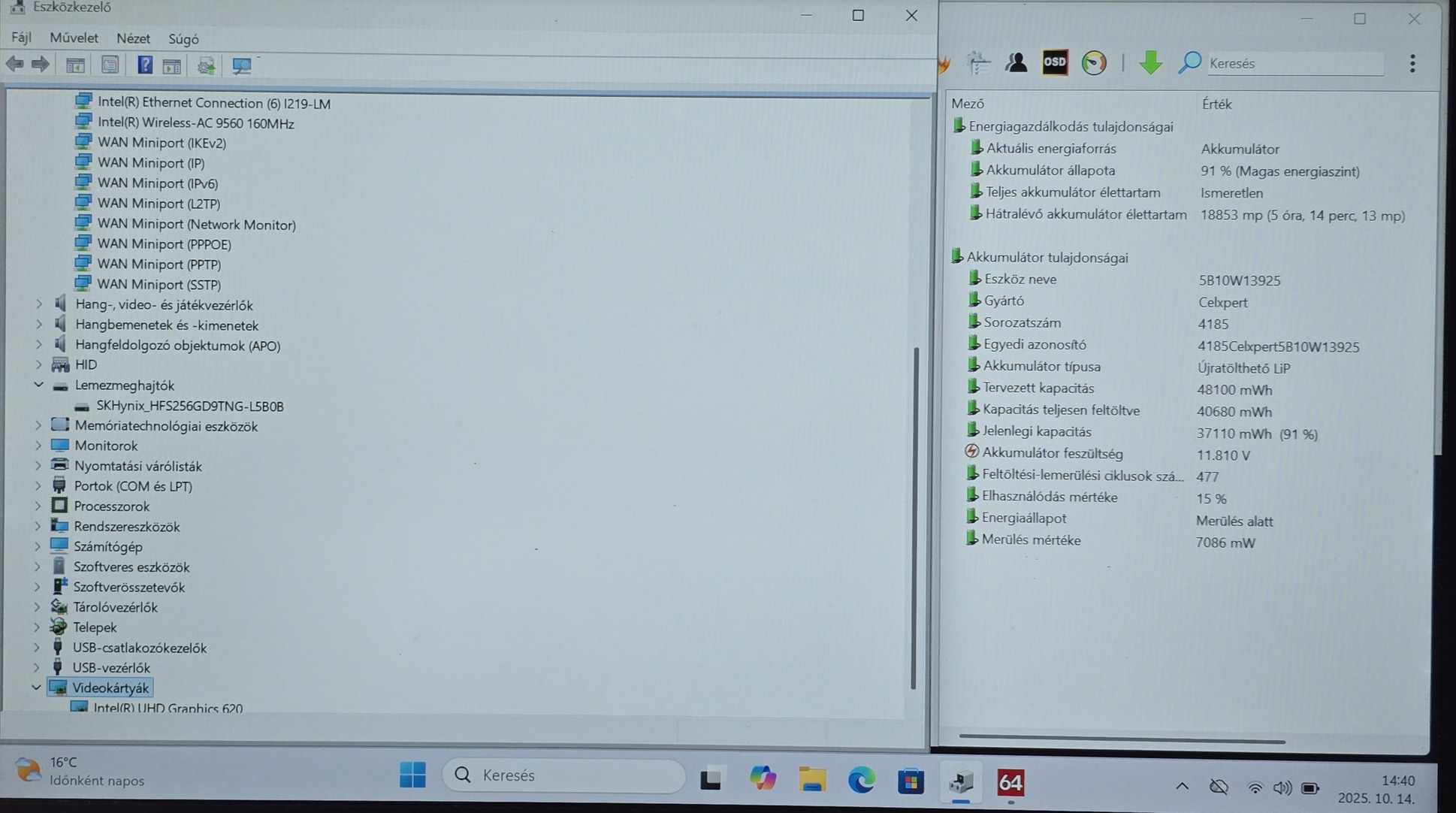Select Intel(R) Wireless-AC 9560 160MHz device
The height and width of the screenshot is (813, 1456).
coord(195,123)
